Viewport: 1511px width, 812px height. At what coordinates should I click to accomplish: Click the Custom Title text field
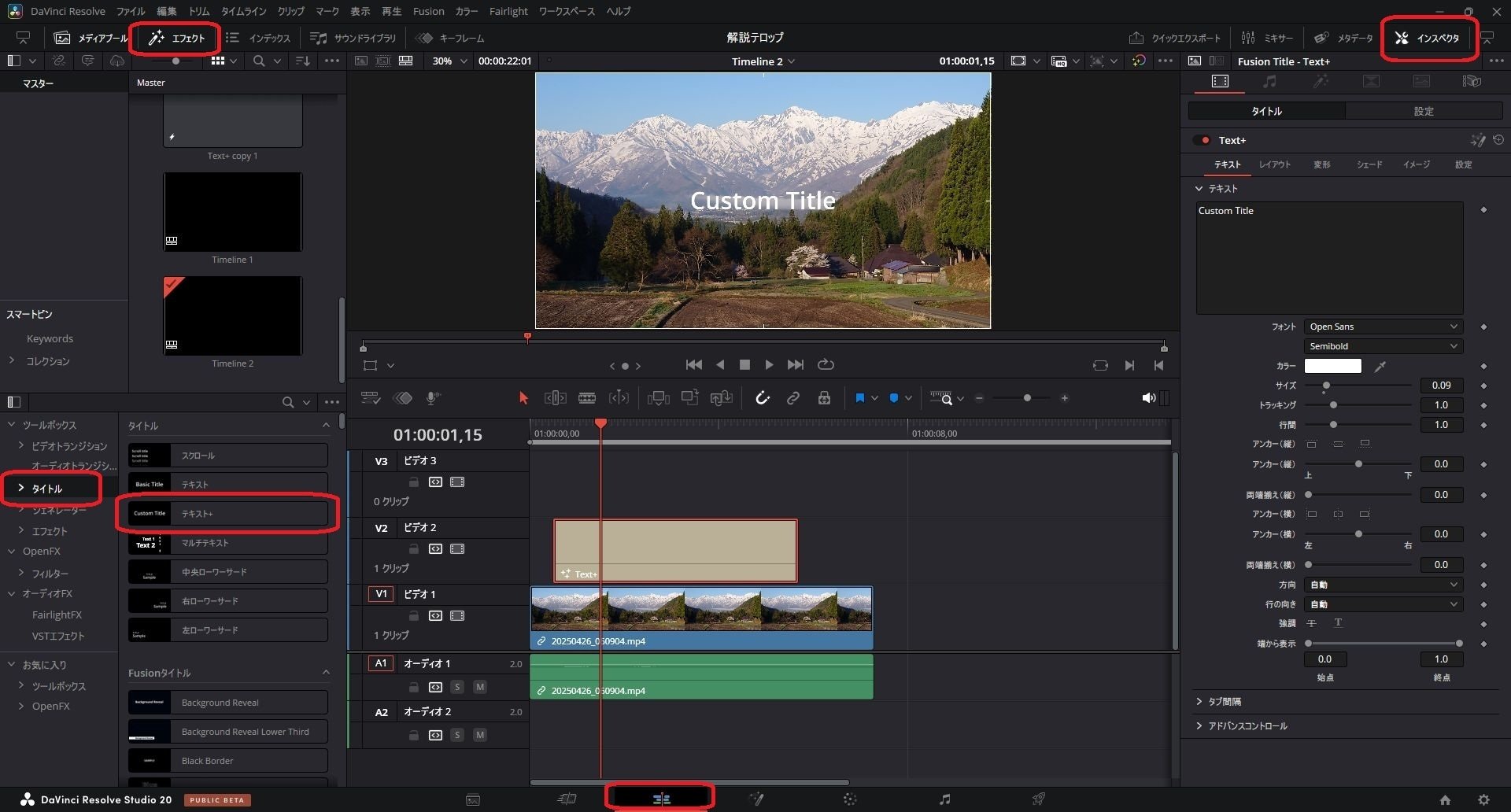(x=1329, y=258)
